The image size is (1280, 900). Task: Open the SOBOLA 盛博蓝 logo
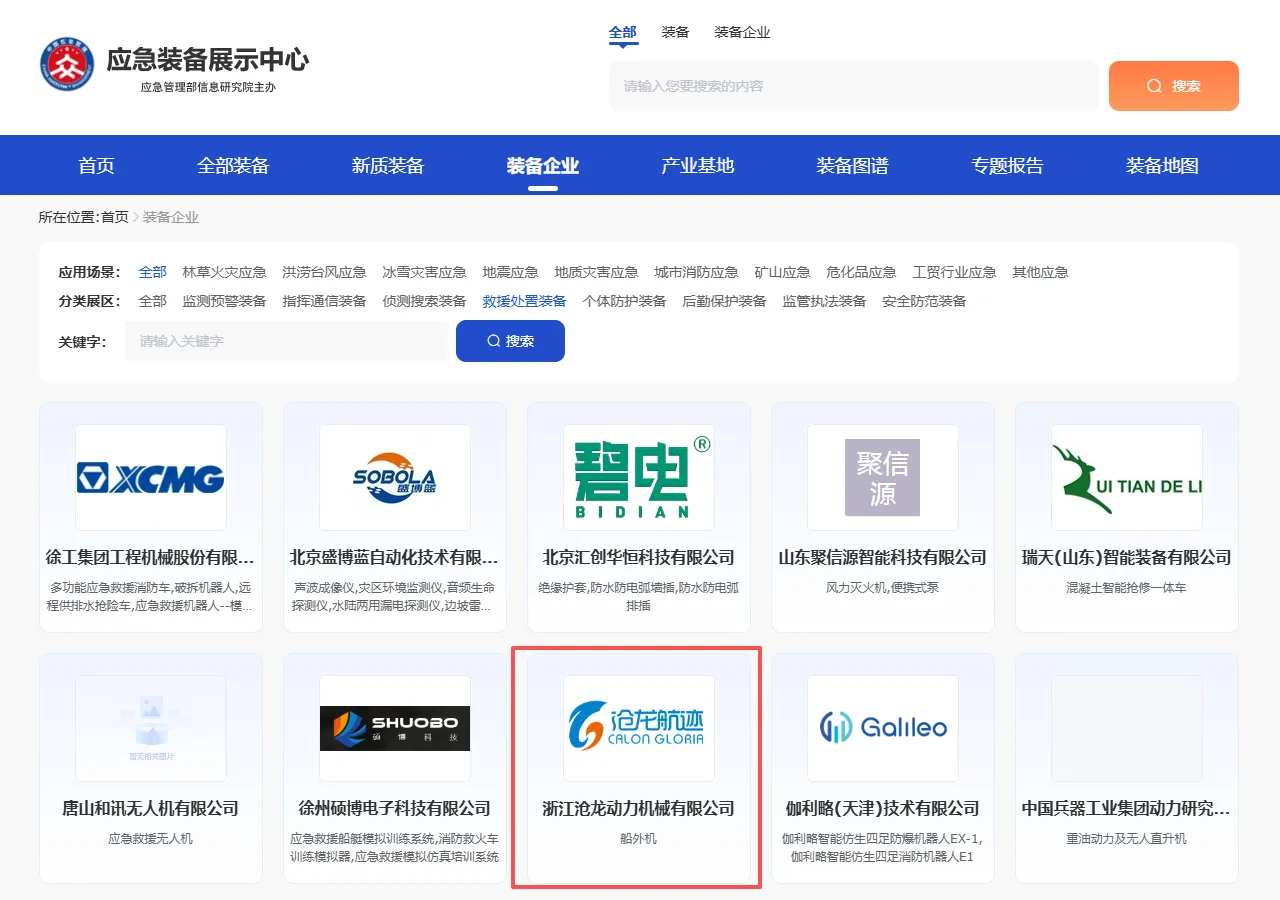[x=395, y=478]
